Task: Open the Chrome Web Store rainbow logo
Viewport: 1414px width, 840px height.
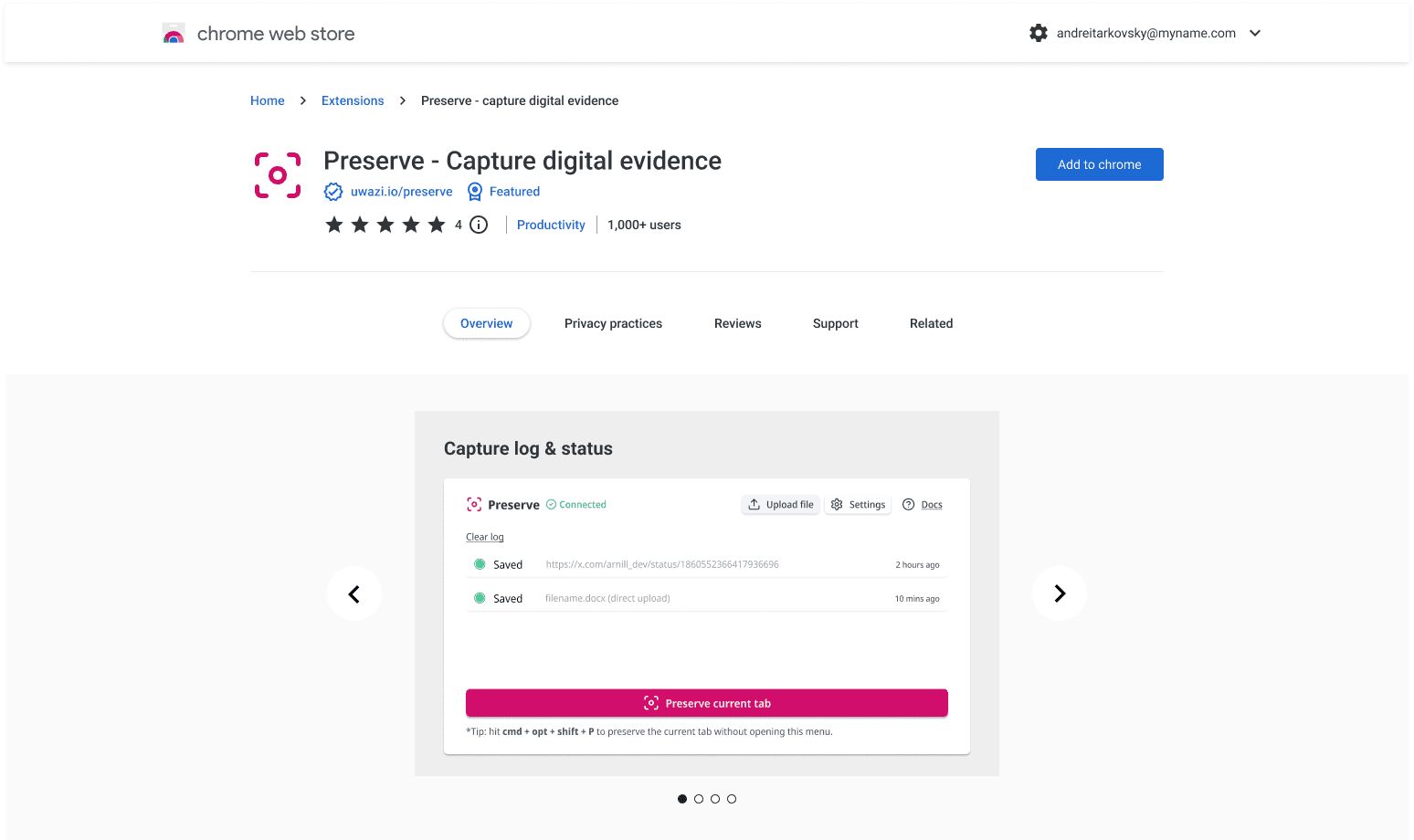Action: tap(174, 34)
